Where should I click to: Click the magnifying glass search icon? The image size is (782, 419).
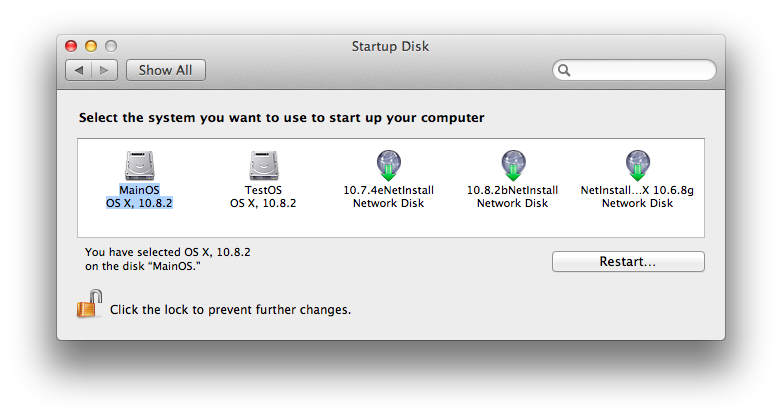pyautogui.click(x=564, y=70)
